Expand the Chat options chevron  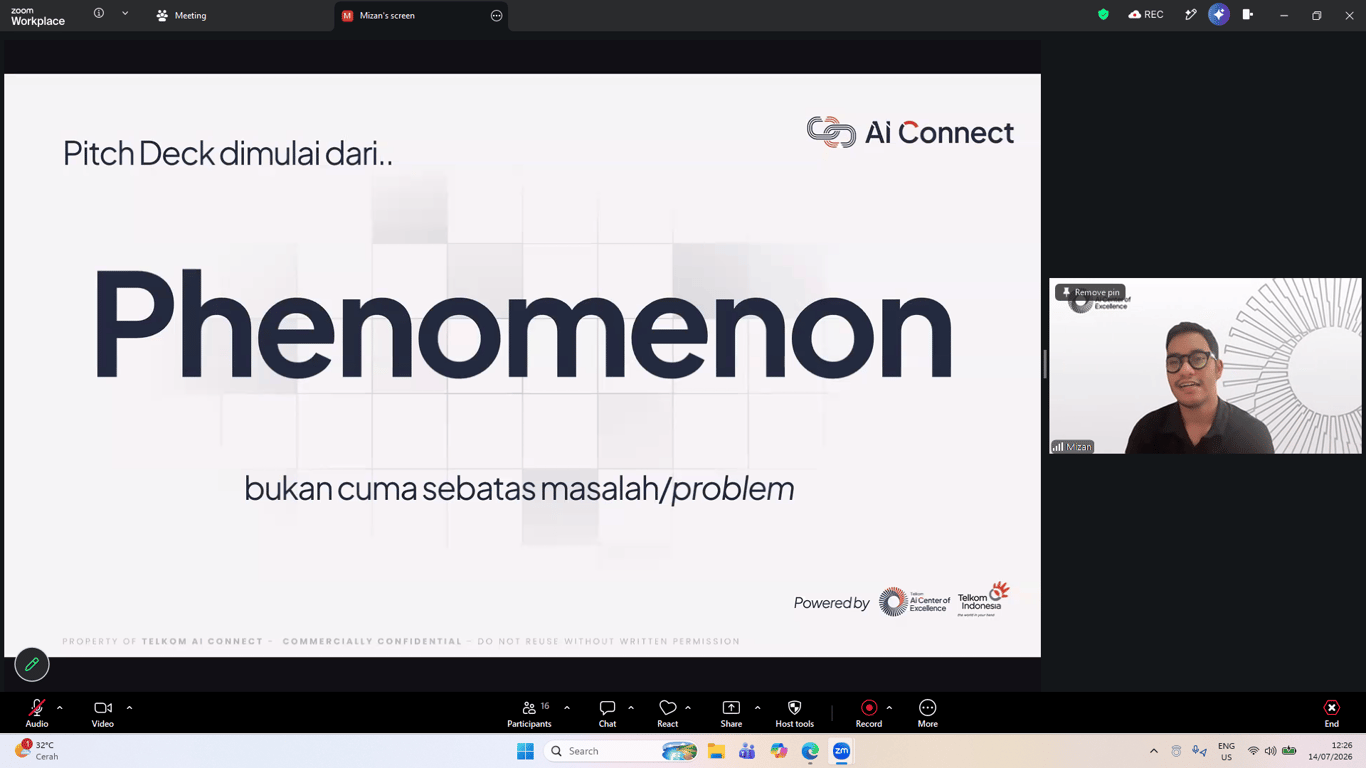631,708
